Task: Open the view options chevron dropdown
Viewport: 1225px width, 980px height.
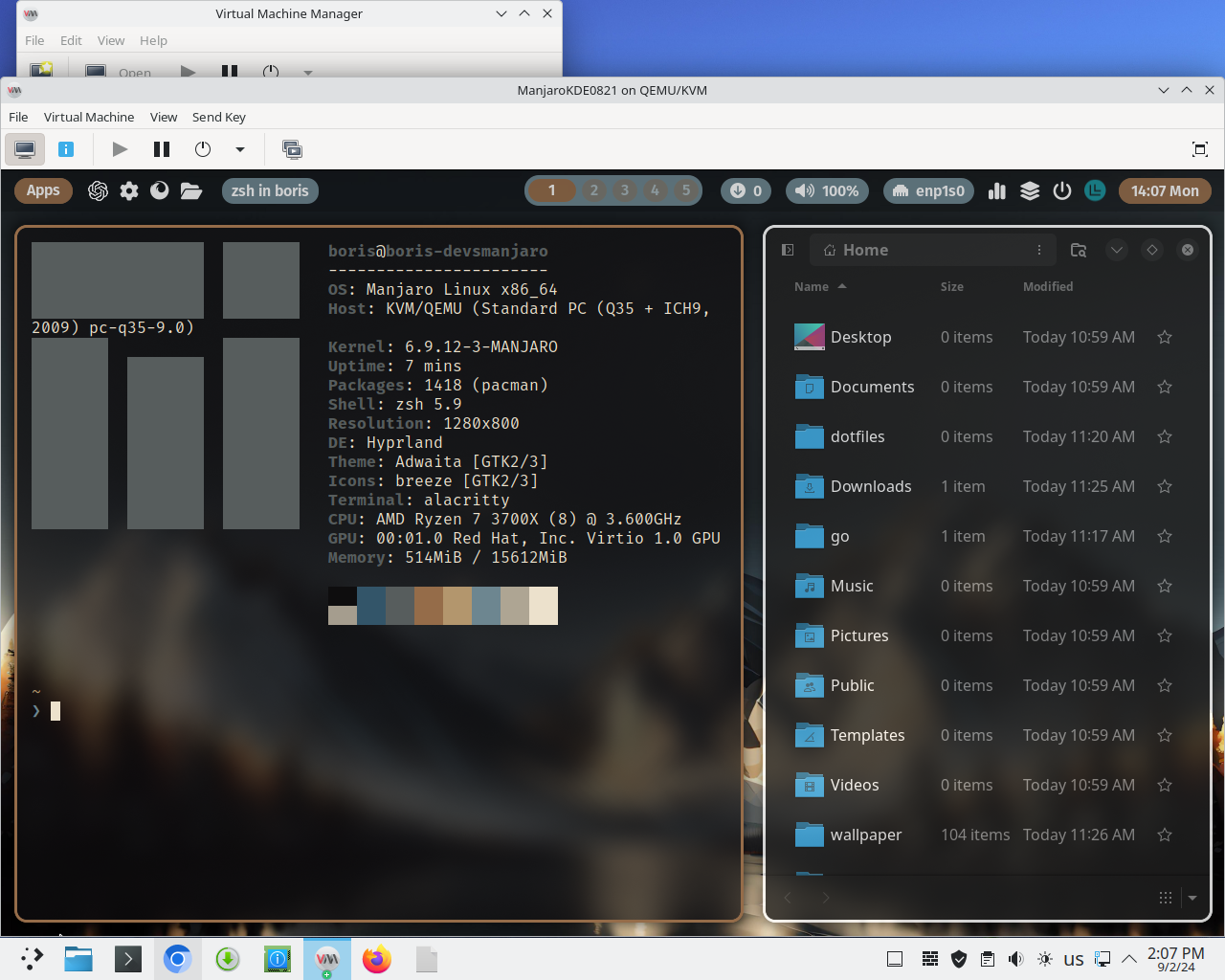Action: coord(1117,250)
